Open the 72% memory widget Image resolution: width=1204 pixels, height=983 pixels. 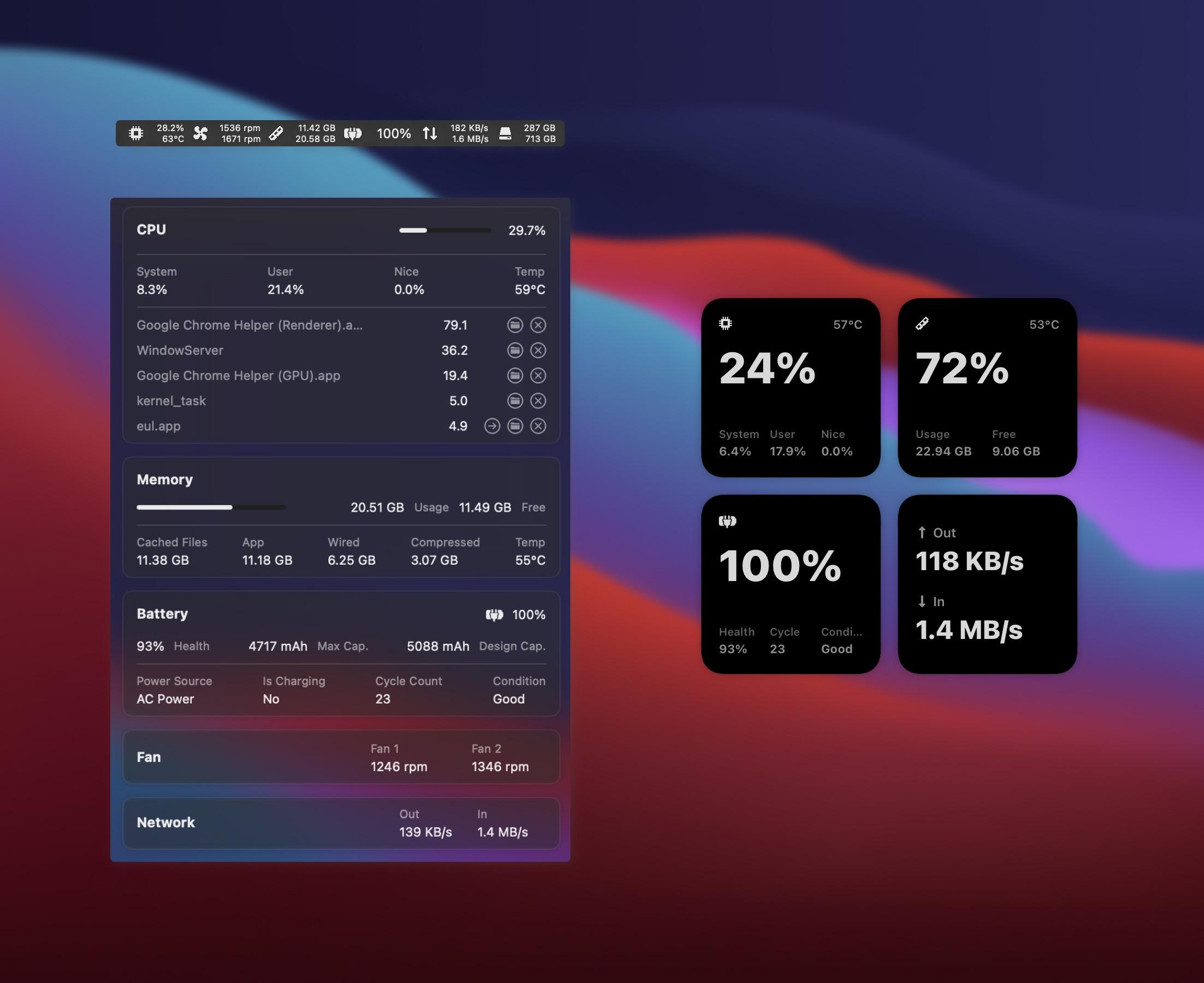click(987, 387)
